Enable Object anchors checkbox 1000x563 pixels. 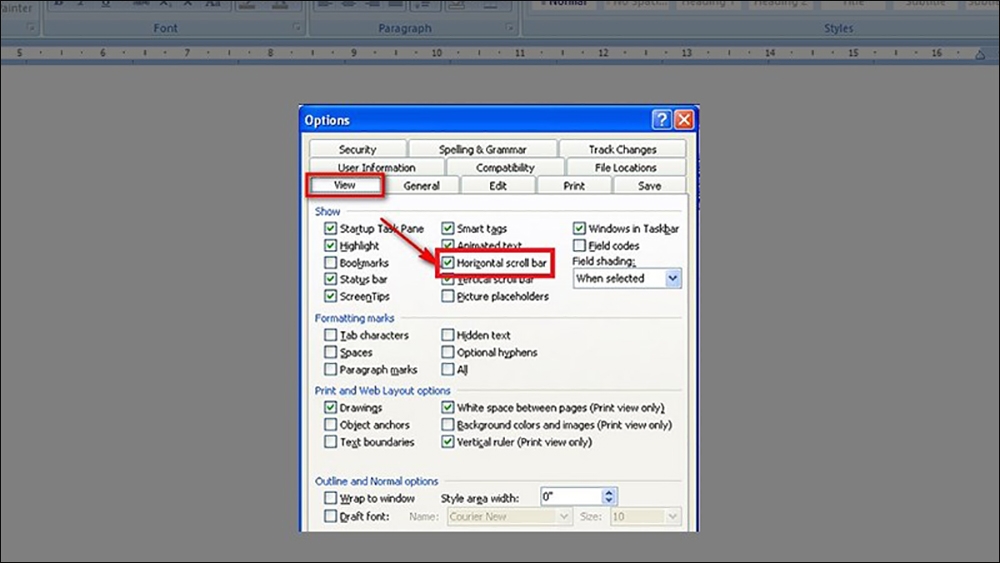click(x=330, y=425)
